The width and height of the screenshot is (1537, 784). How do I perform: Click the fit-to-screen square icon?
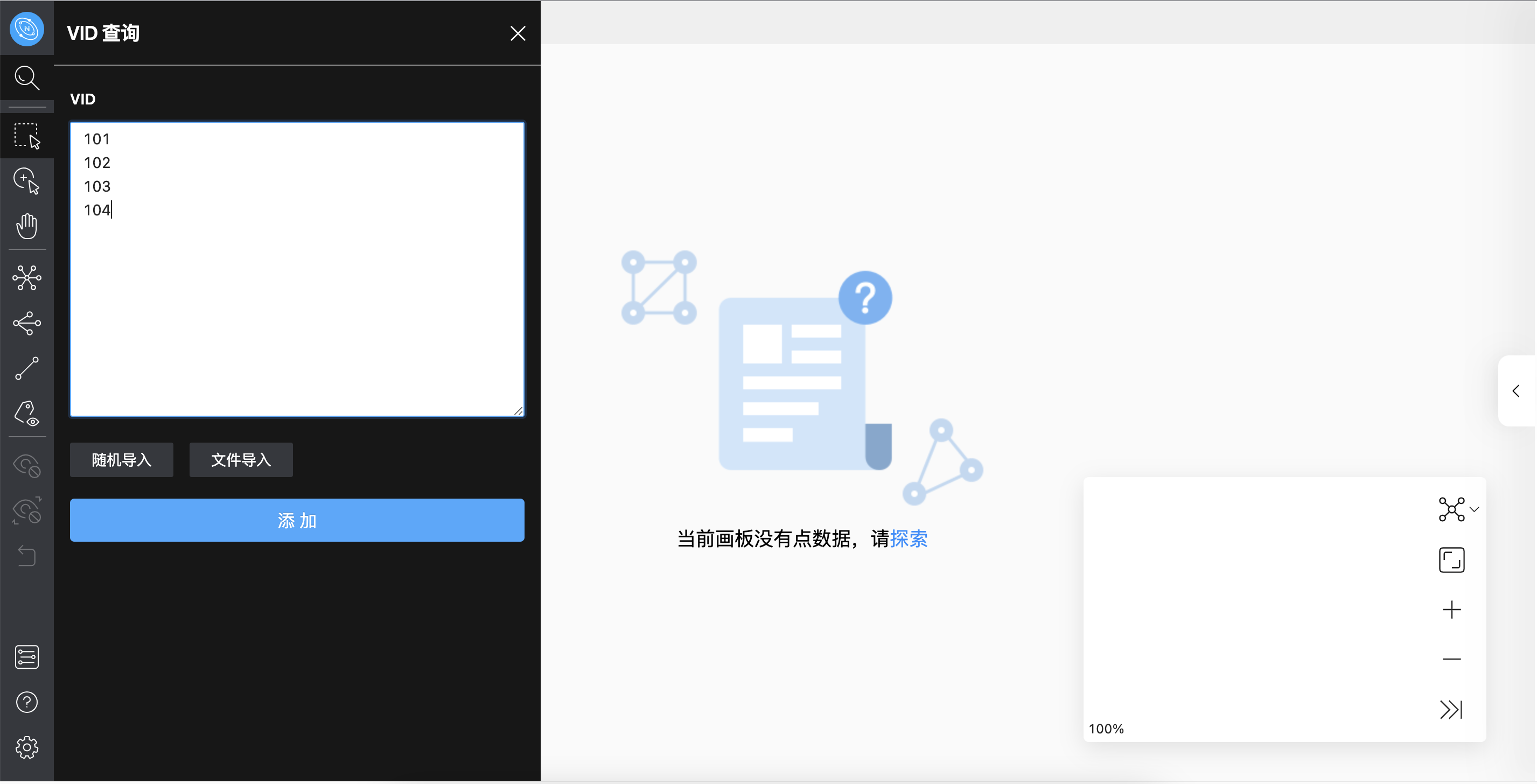(1452, 559)
